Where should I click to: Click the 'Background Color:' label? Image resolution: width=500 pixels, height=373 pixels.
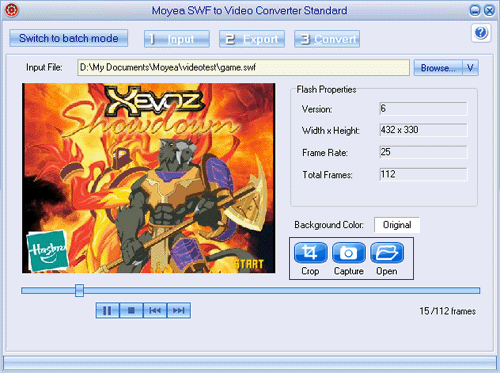(329, 225)
